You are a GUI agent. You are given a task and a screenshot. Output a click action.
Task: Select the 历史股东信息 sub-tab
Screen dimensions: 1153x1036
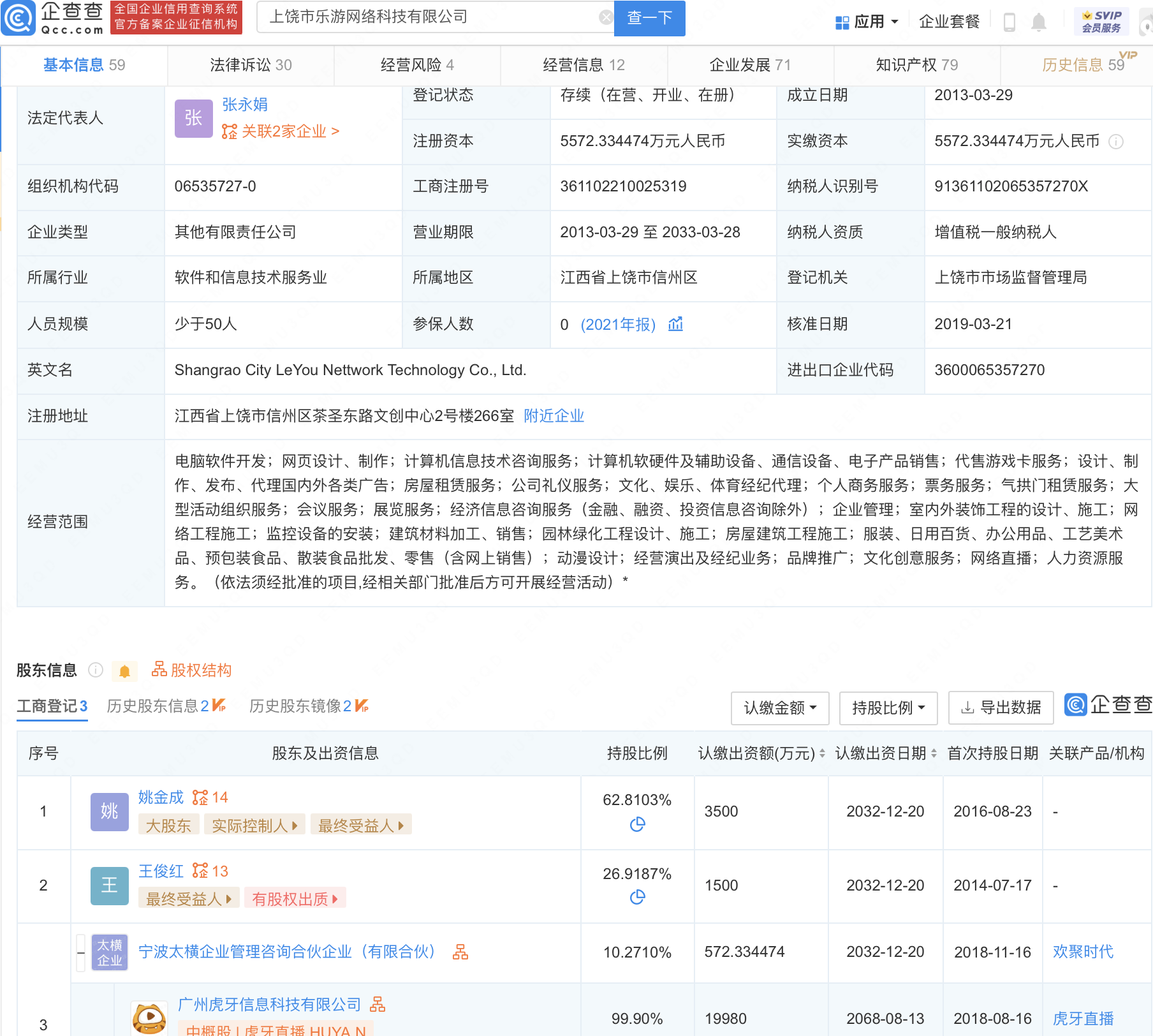coord(158,706)
